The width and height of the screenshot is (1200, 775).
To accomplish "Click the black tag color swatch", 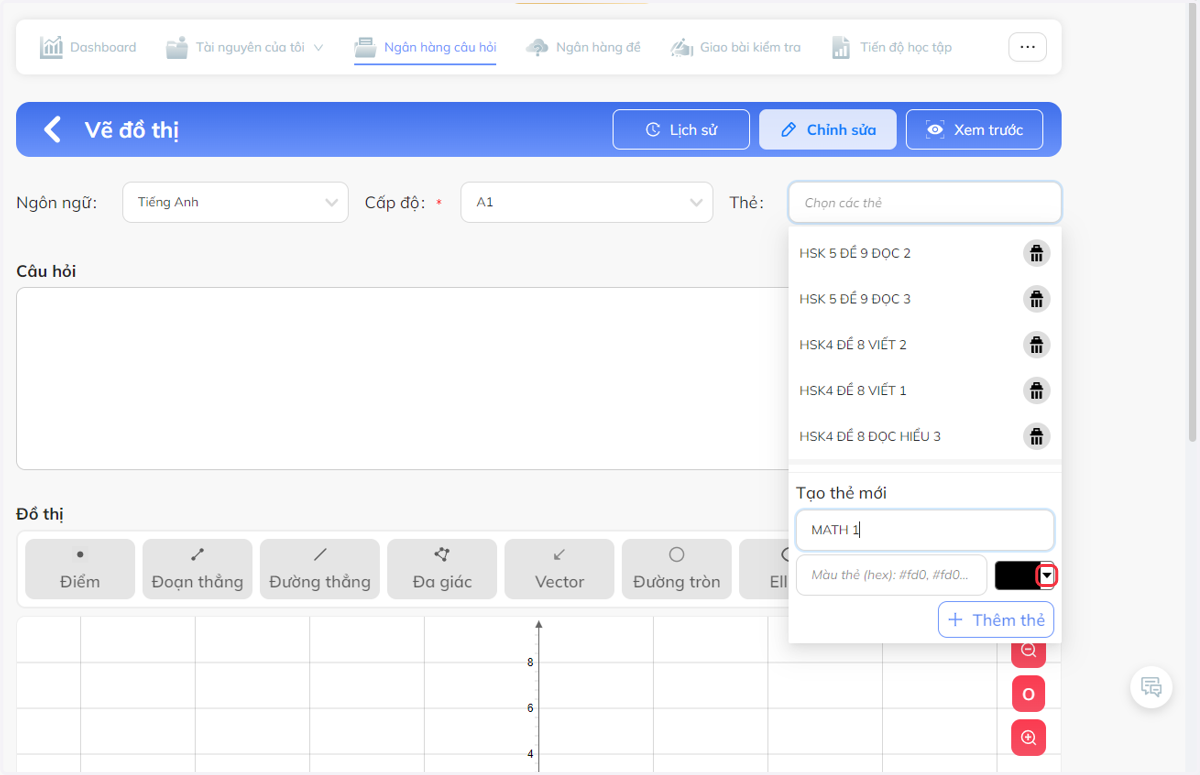I will pyautogui.click(x=1016, y=575).
